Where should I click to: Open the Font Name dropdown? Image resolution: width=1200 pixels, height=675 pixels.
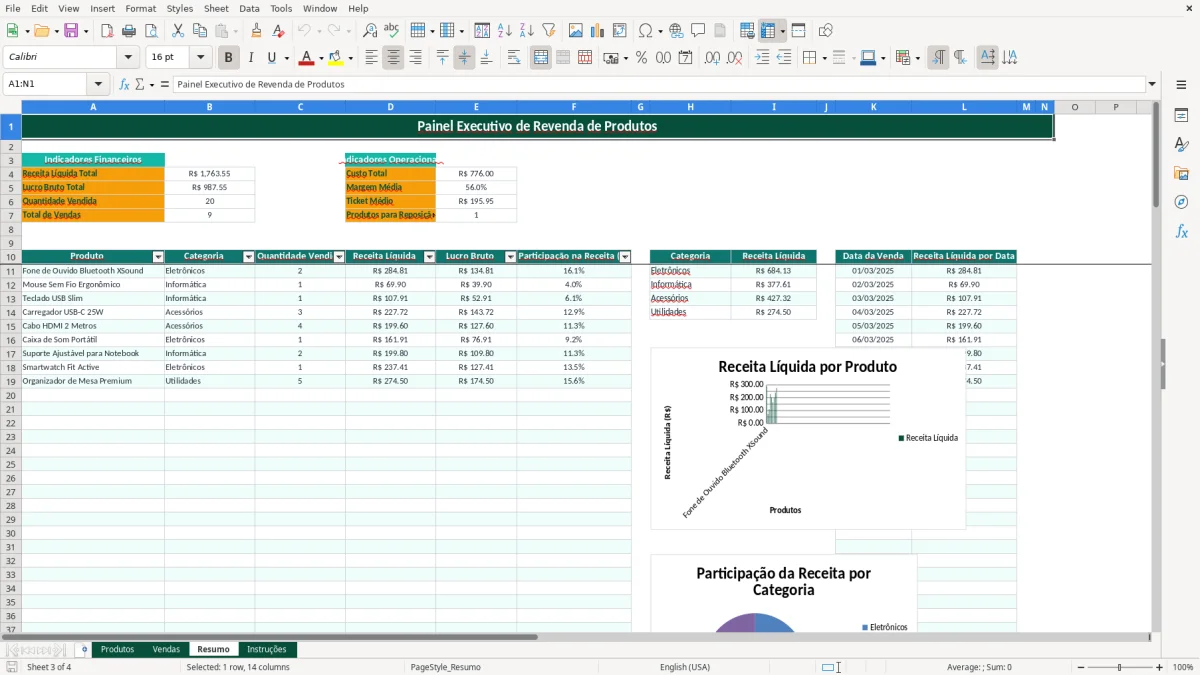click(x=128, y=58)
